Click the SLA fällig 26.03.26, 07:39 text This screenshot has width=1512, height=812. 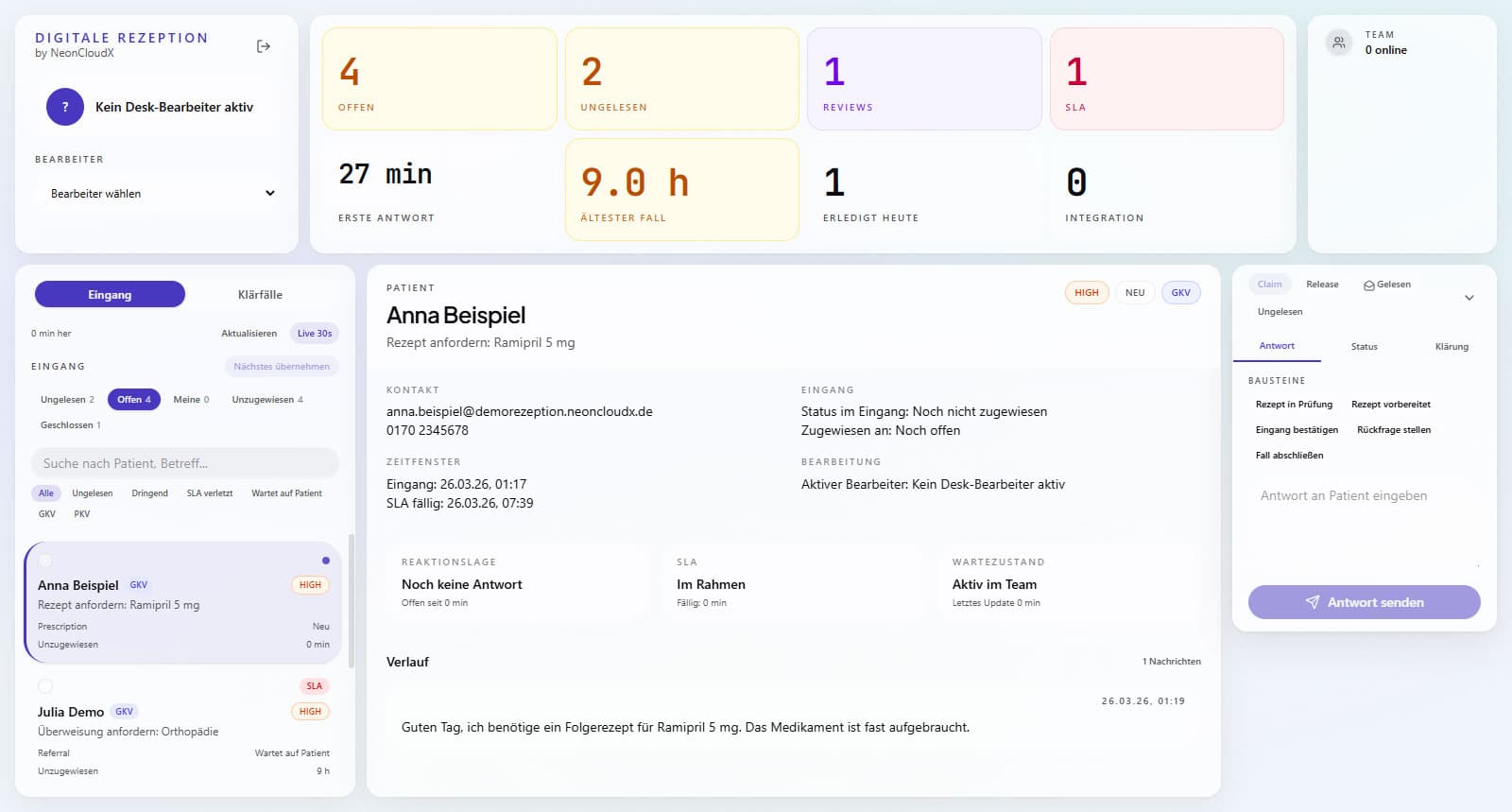click(459, 503)
